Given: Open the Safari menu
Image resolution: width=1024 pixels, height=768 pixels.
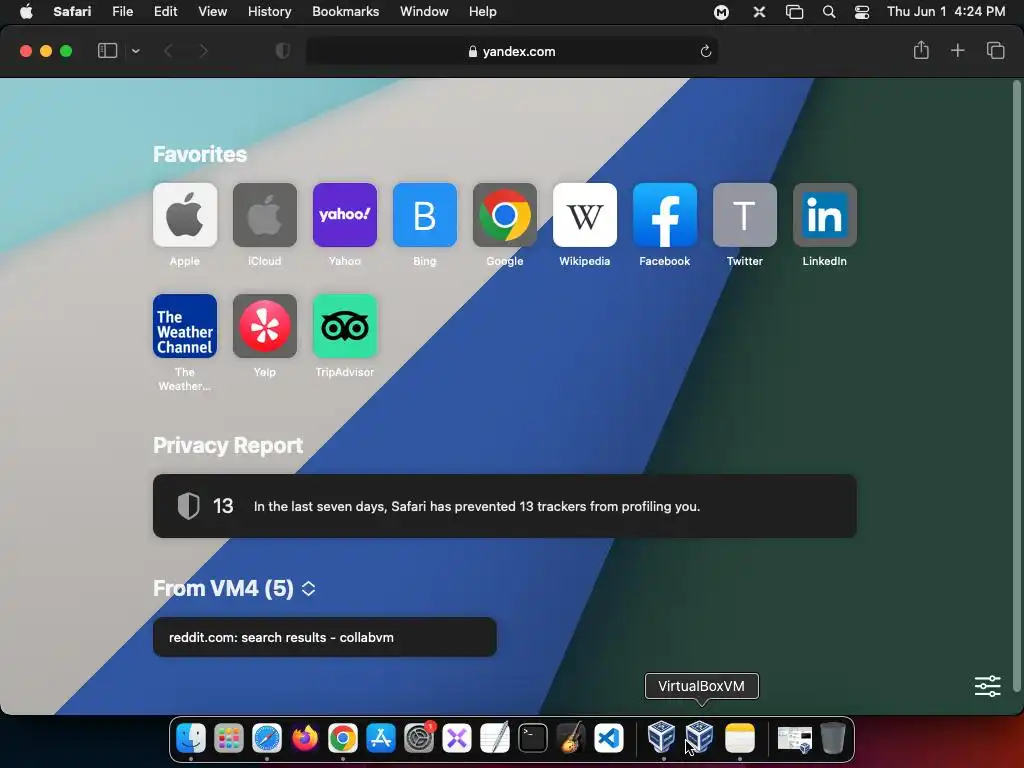Looking at the screenshot, I should pos(72,12).
